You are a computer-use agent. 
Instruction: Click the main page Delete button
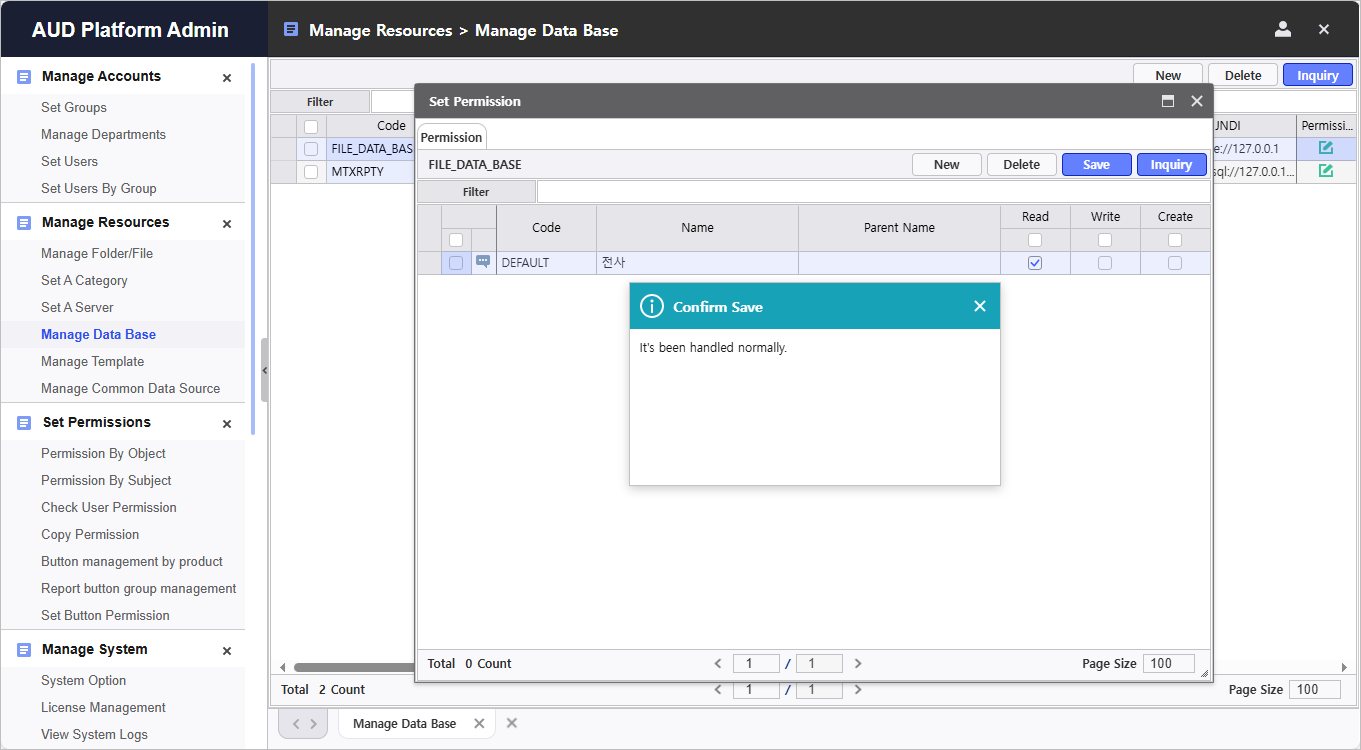[1243, 75]
